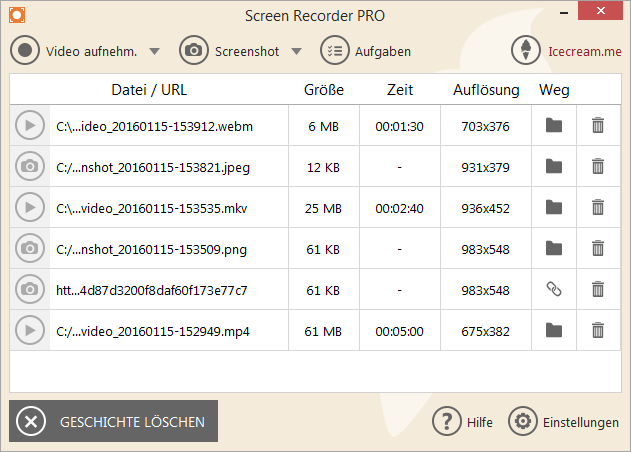The height and width of the screenshot is (452, 631).
Task: Close the Screen Recorder PRO window
Action: (x=600, y=10)
